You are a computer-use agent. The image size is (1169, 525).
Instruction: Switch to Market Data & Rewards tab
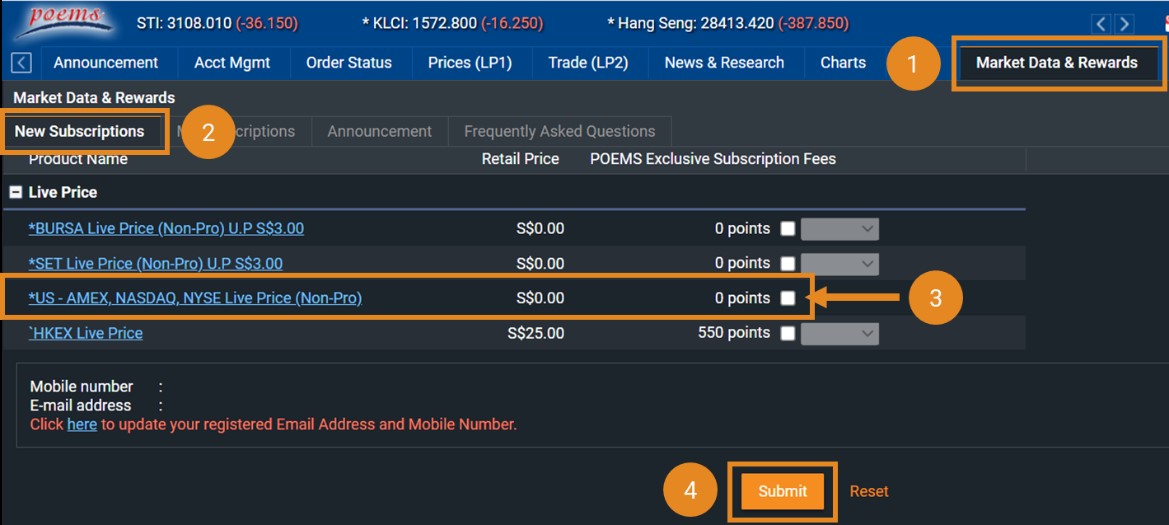click(1056, 63)
